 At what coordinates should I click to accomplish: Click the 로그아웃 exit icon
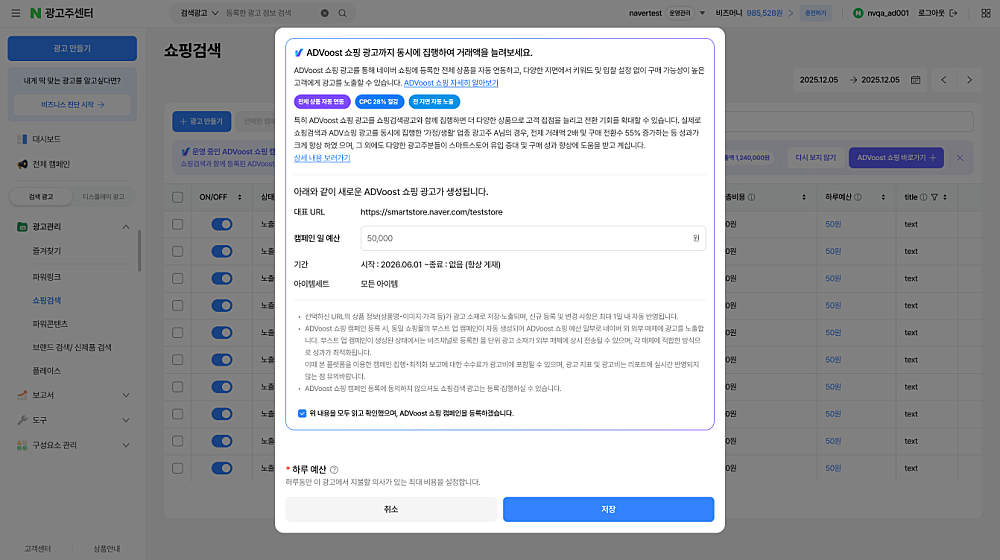(953, 13)
